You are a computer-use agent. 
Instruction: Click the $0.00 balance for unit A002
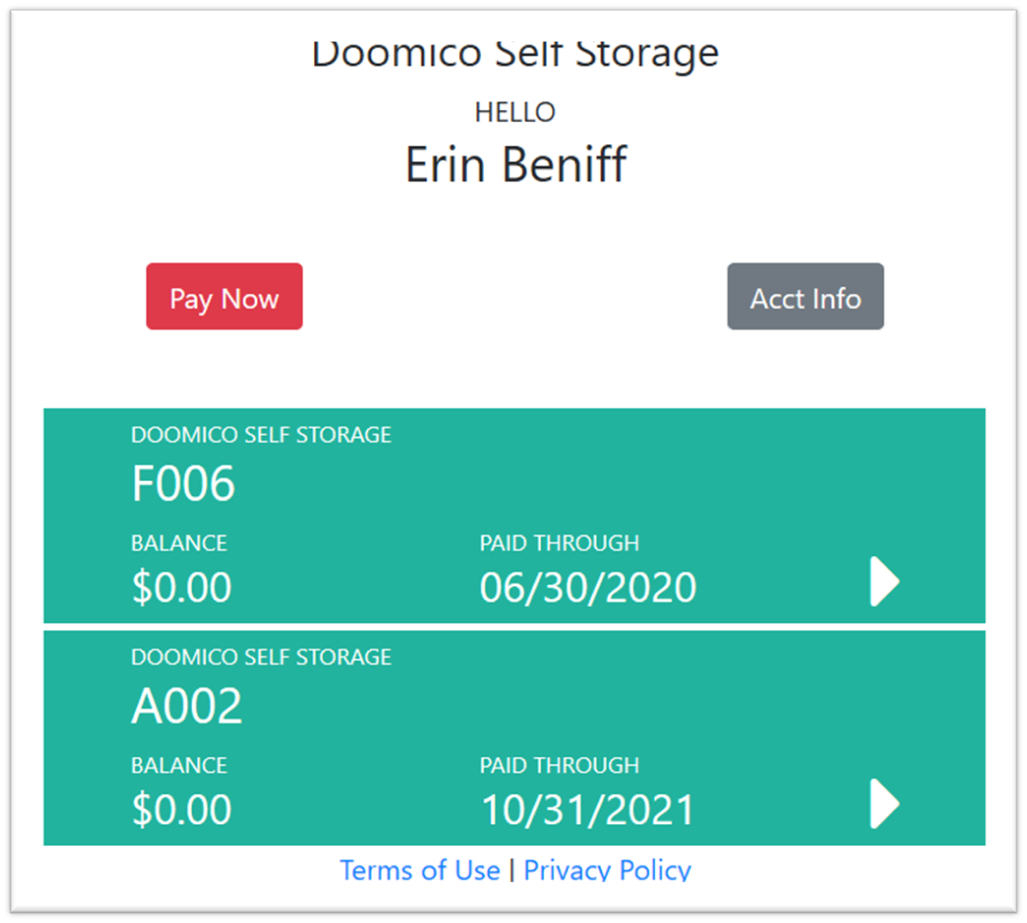(x=181, y=809)
